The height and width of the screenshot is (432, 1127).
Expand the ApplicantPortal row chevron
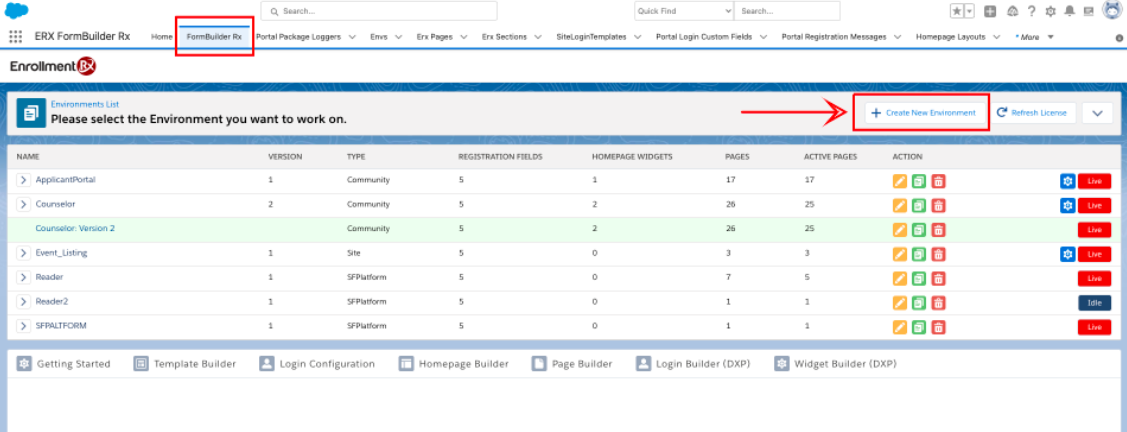(24, 180)
